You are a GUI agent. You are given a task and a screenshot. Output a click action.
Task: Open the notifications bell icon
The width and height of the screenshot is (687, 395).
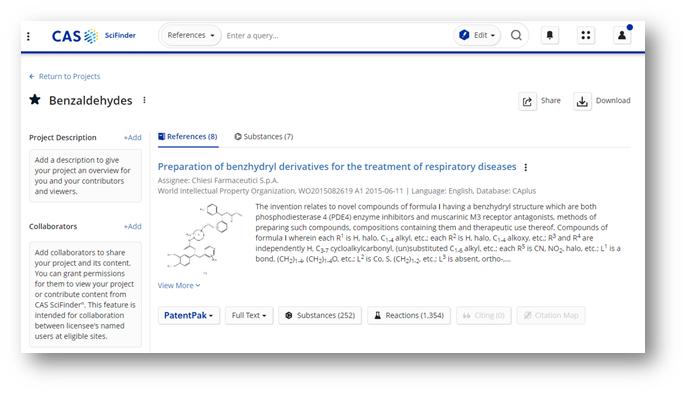549,35
